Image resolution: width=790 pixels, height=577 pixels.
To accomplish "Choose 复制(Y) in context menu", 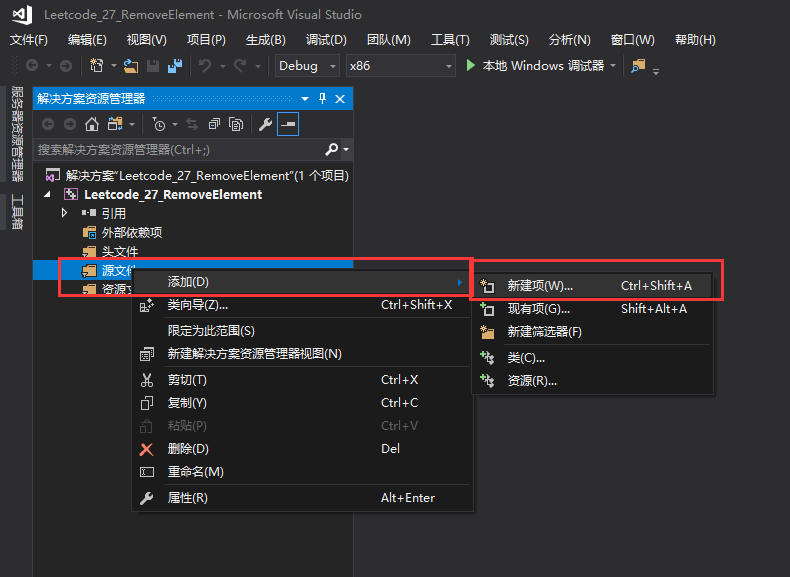I will pos(302,403).
